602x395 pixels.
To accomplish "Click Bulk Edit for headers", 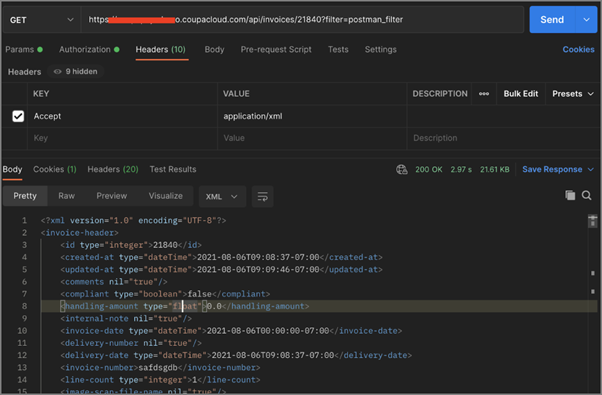I will [521, 94].
